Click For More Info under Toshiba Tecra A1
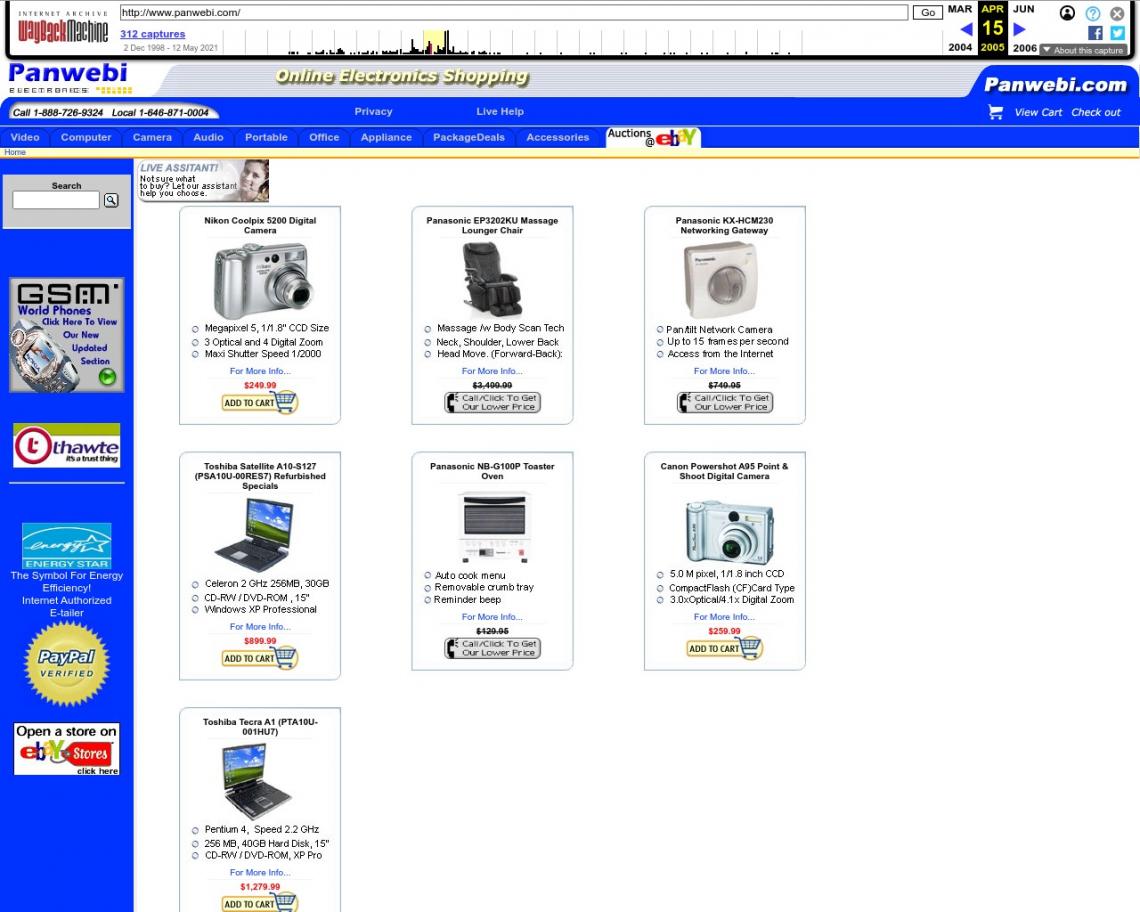 (x=260, y=872)
